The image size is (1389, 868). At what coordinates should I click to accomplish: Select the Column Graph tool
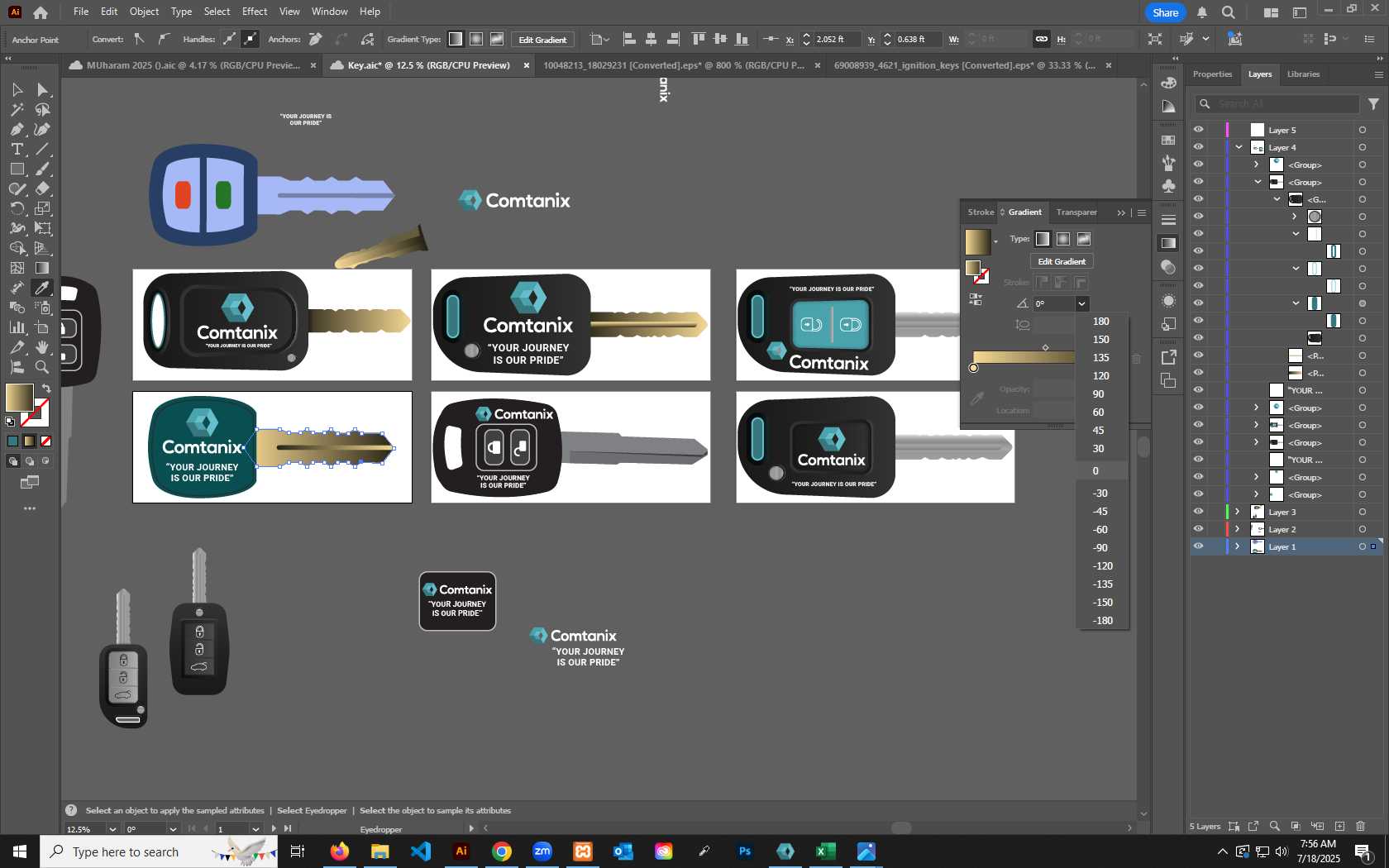pyautogui.click(x=17, y=327)
